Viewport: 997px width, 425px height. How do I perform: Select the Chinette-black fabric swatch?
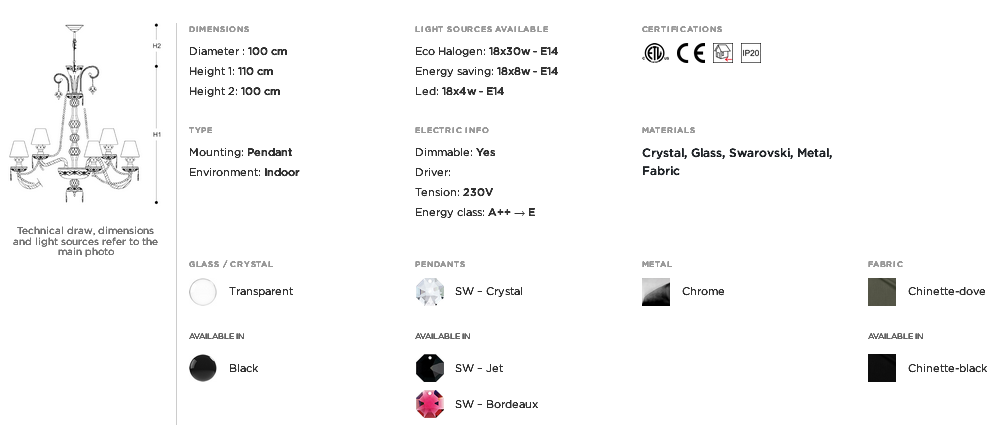point(882,368)
